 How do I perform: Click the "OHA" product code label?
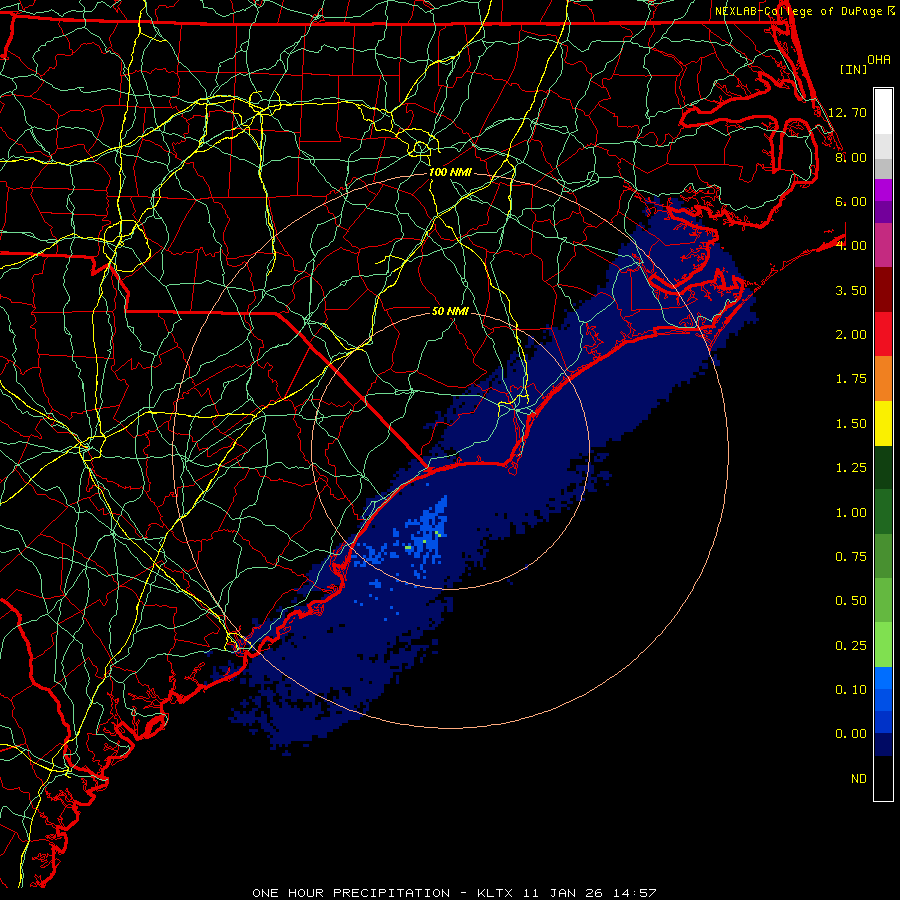[x=879, y=59]
